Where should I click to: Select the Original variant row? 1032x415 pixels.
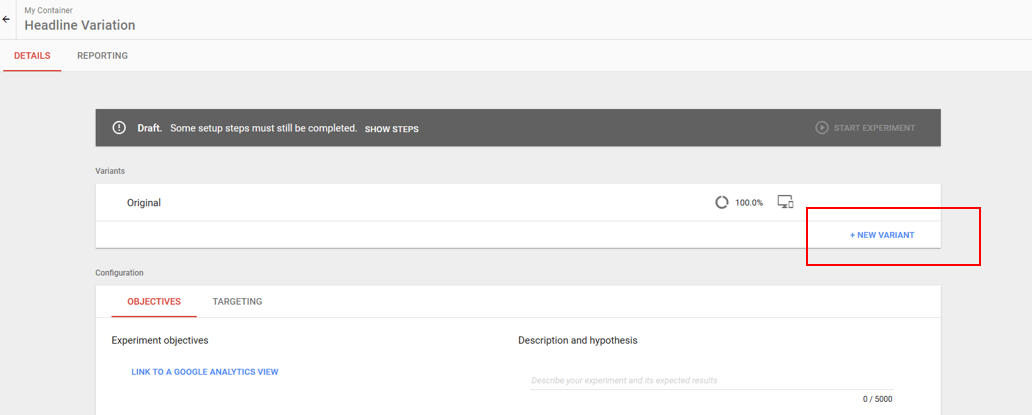(x=518, y=203)
